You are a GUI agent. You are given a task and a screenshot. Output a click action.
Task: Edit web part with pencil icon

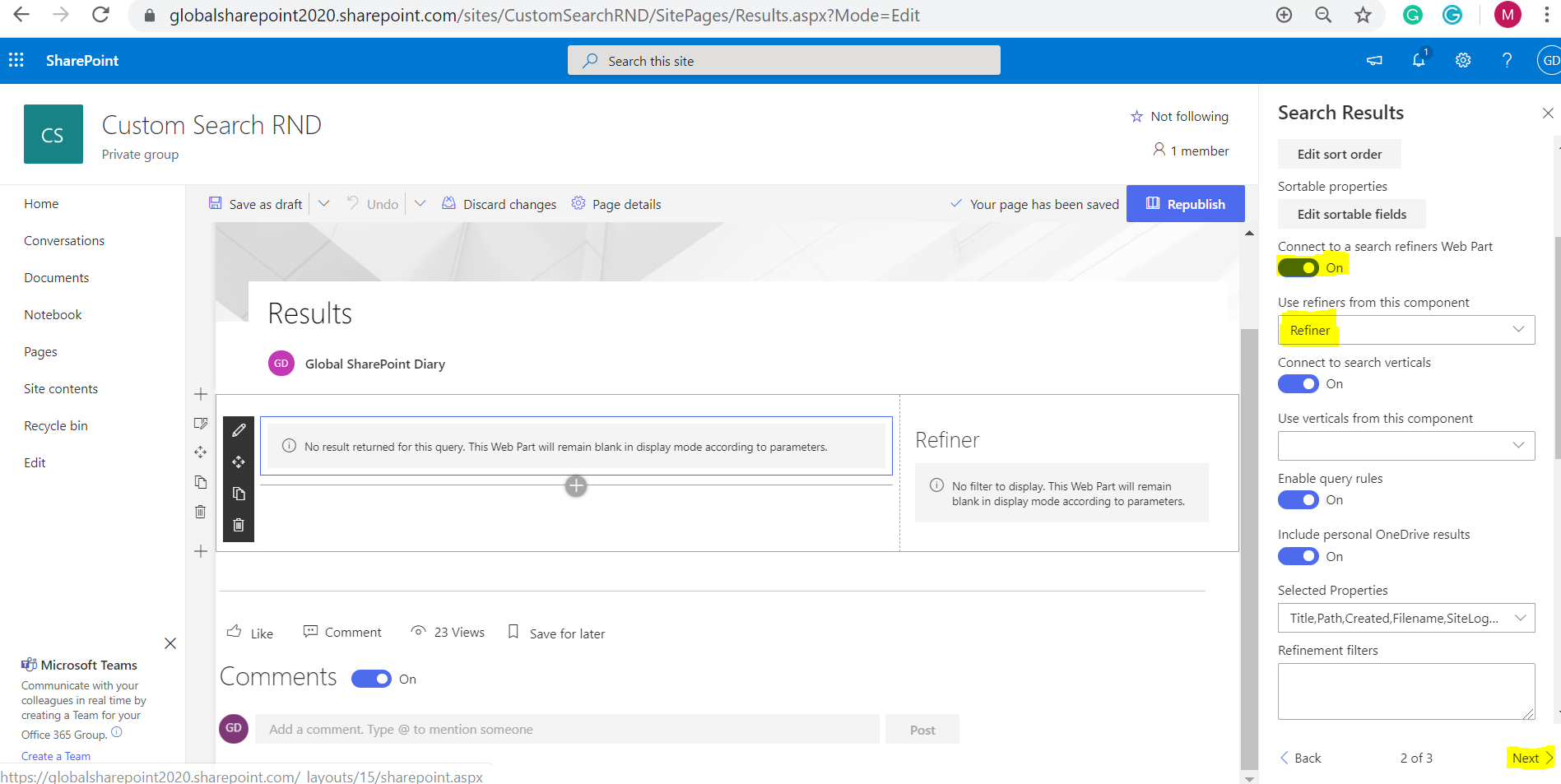[239, 430]
